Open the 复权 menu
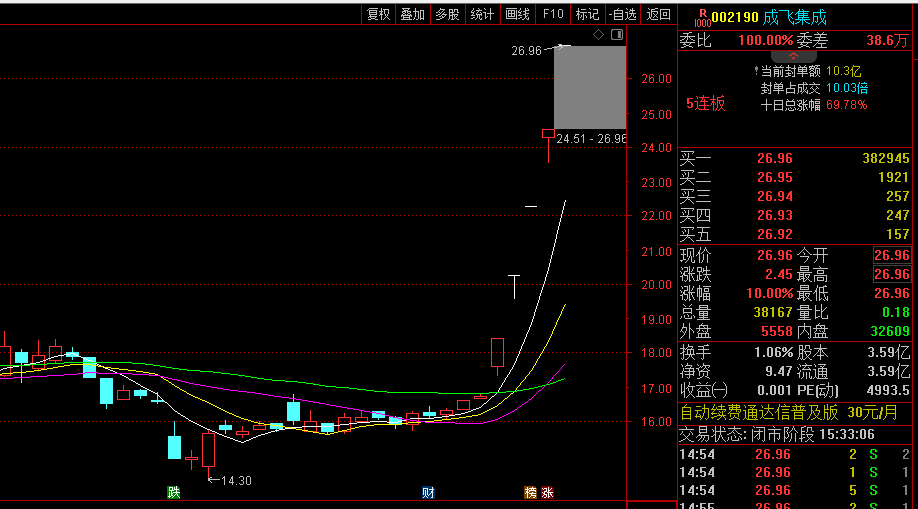Screen dimensions: 918x509 click(378, 15)
